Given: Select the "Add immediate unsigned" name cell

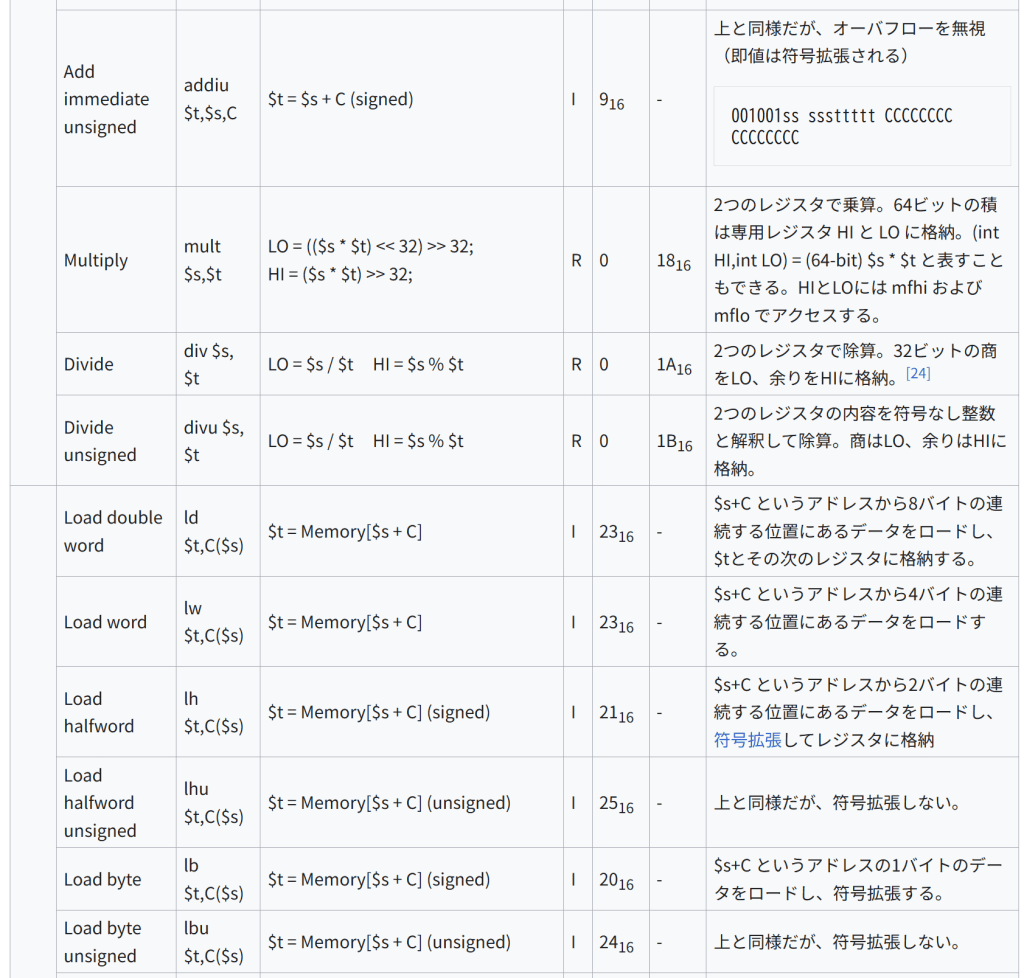Looking at the screenshot, I should 107,99.
